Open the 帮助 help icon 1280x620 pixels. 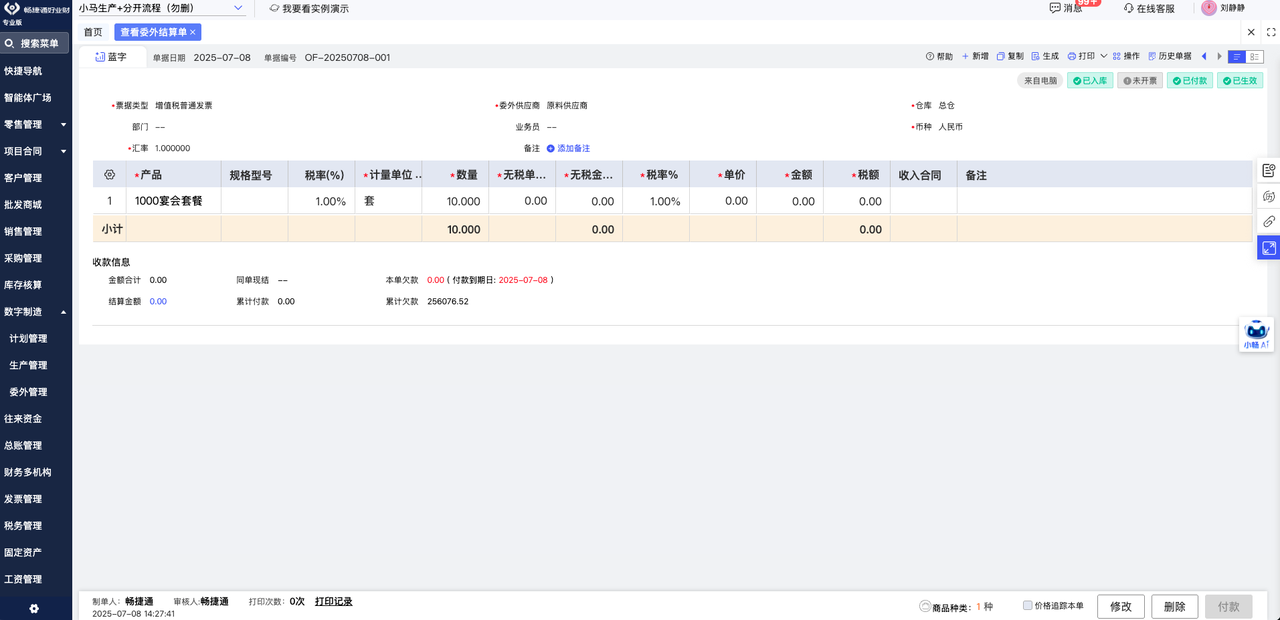(930, 57)
